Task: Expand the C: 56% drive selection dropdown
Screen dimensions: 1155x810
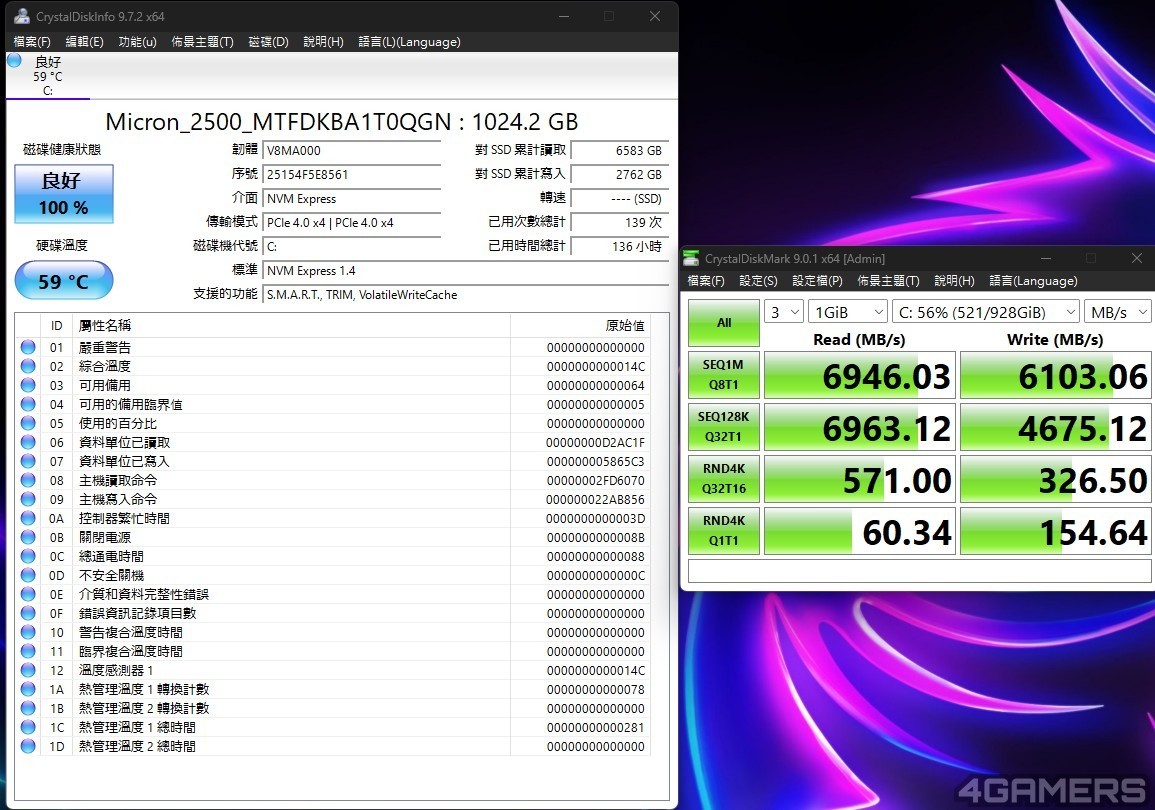Action: click(985, 312)
